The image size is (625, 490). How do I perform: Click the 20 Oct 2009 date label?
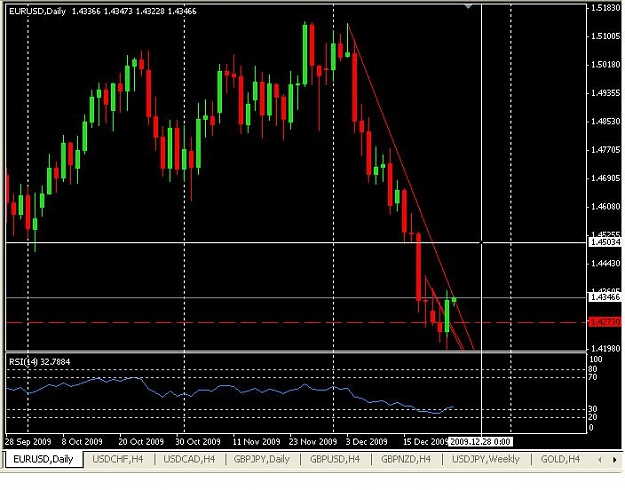click(x=141, y=442)
